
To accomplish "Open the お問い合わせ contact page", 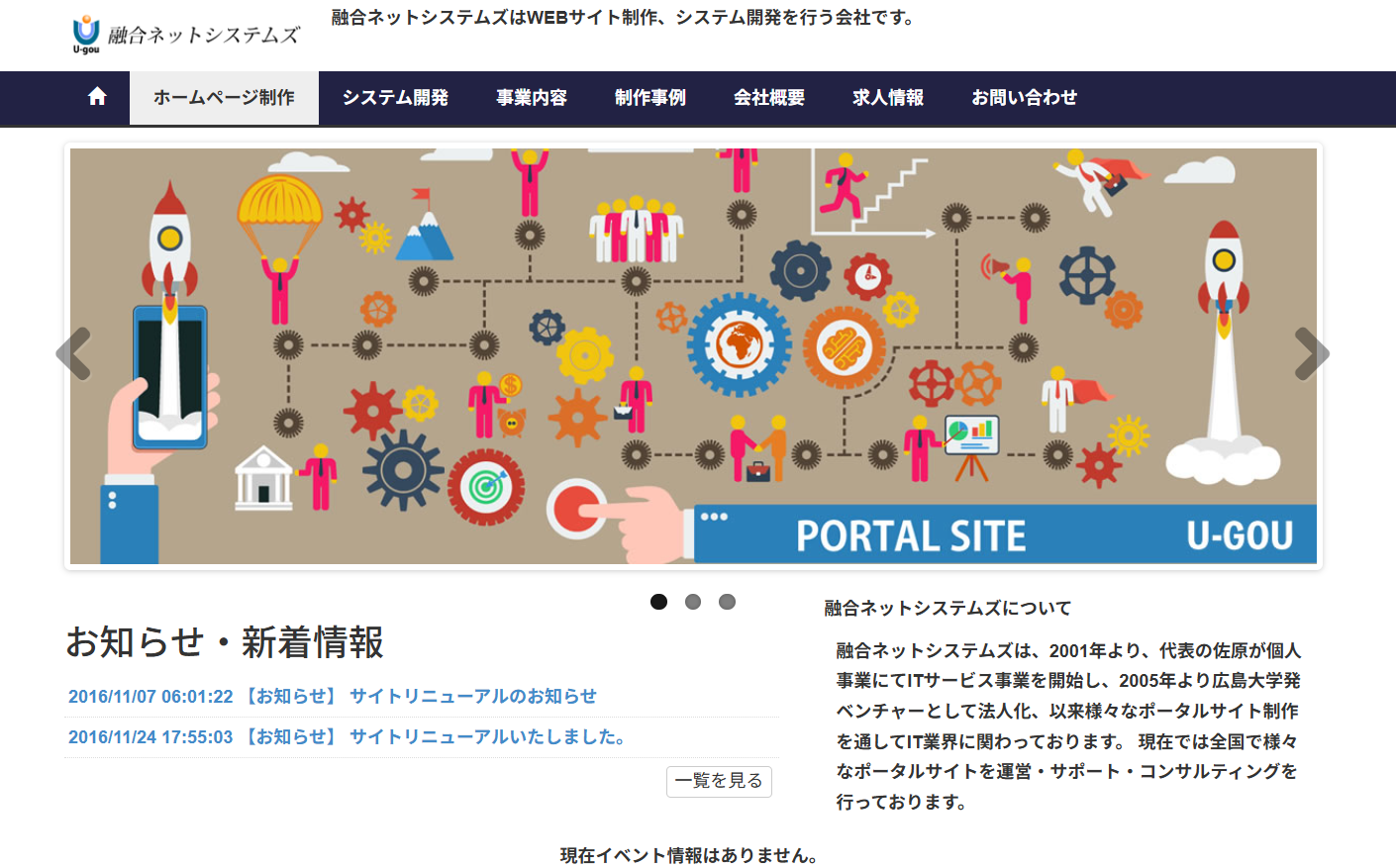I will 1024,98.
